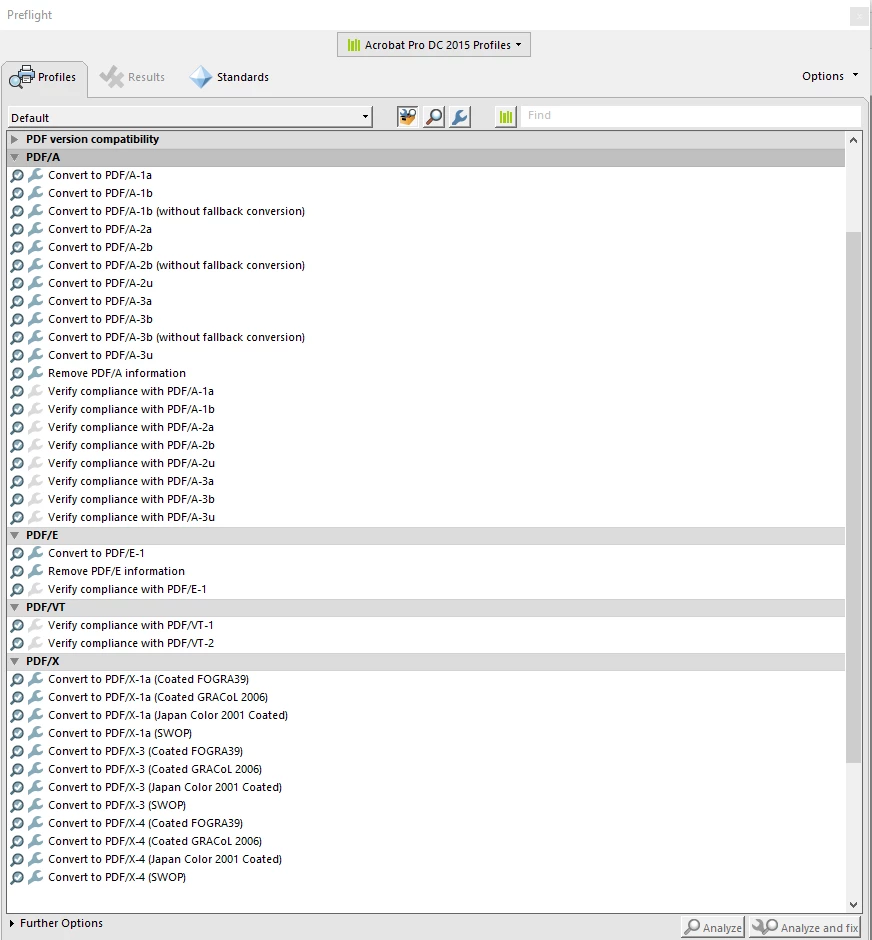Screen dimensions: 872x940
Task: Click magnifier icon for Remove PDF/A information
Action: (17, 373)
